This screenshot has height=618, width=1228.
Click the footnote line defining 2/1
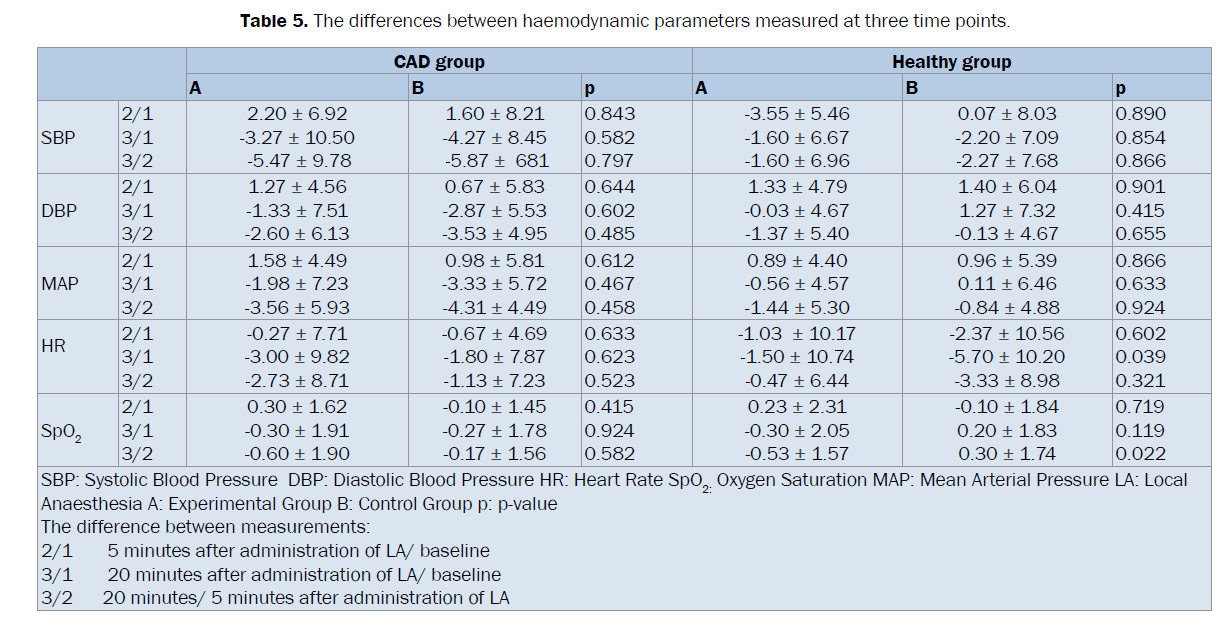[265, 551]
